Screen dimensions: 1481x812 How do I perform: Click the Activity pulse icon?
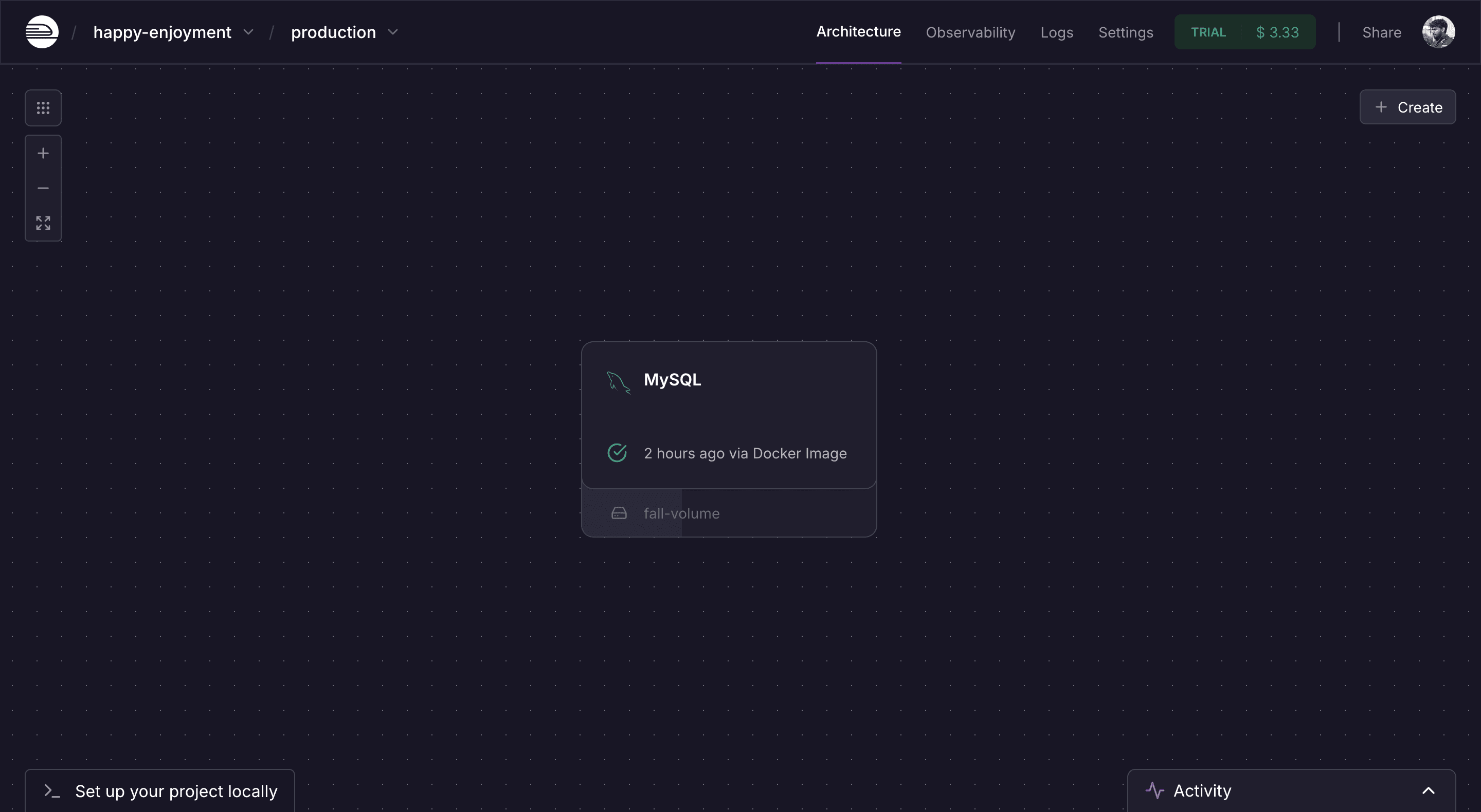1154,791
